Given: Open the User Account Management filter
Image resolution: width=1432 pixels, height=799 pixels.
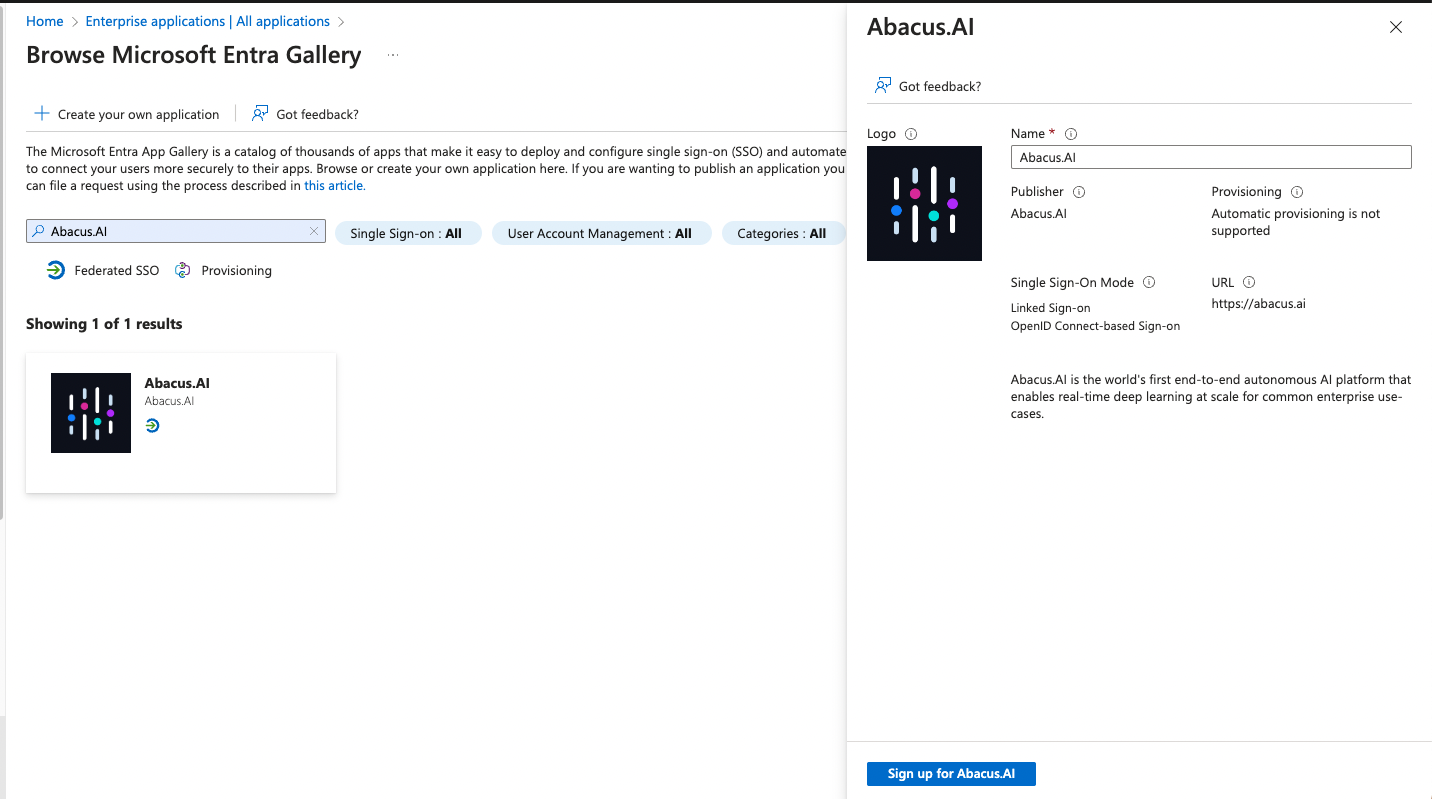Looking at the screenshot, I should pos(601,233).
